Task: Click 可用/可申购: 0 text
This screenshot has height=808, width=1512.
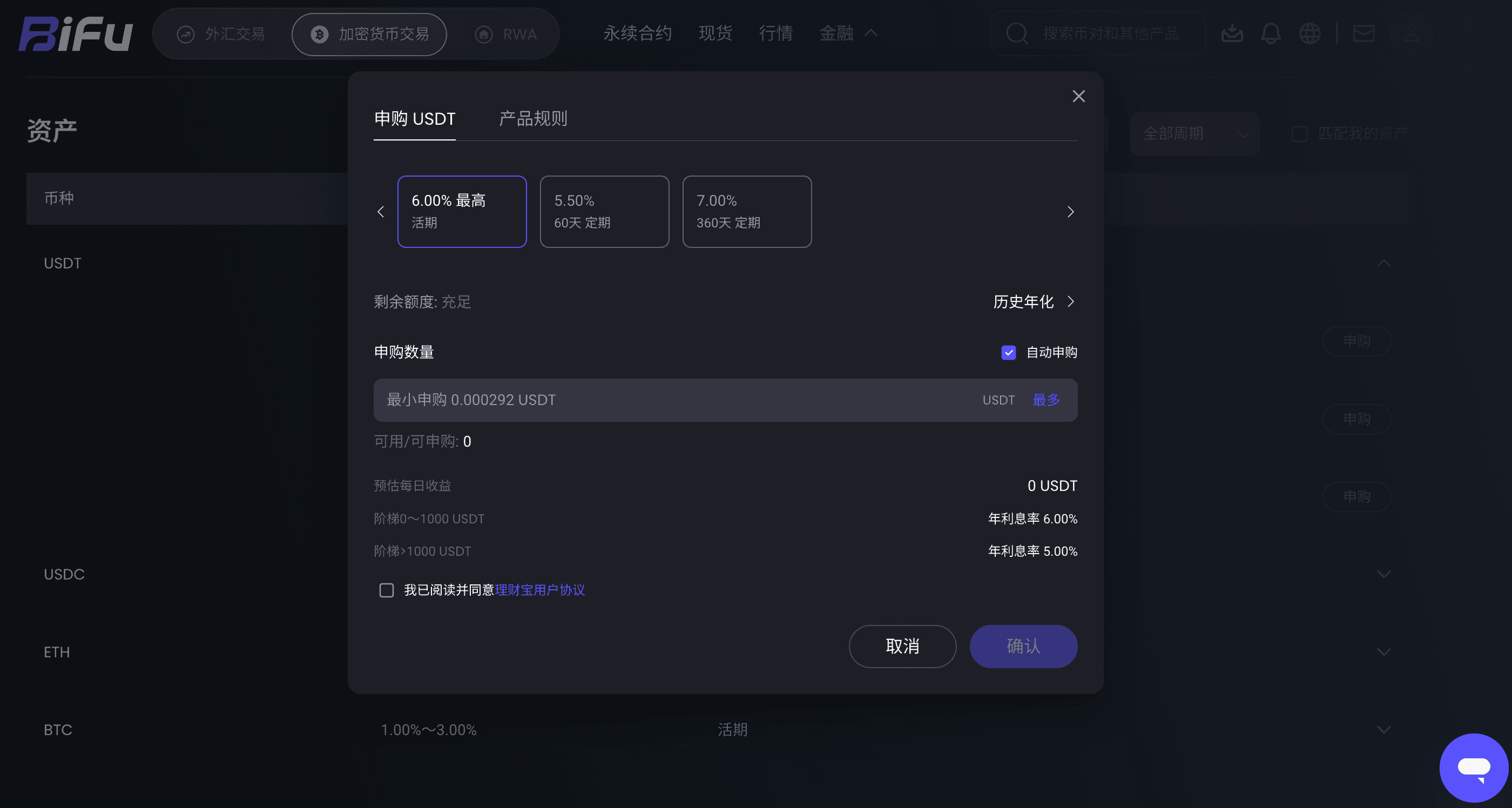Action: [x=423, y=442]
